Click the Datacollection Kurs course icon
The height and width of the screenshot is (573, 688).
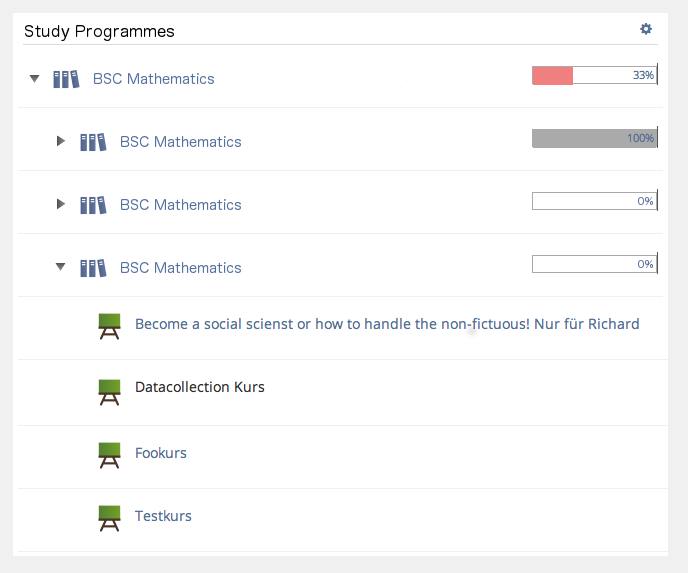point(109,389)
